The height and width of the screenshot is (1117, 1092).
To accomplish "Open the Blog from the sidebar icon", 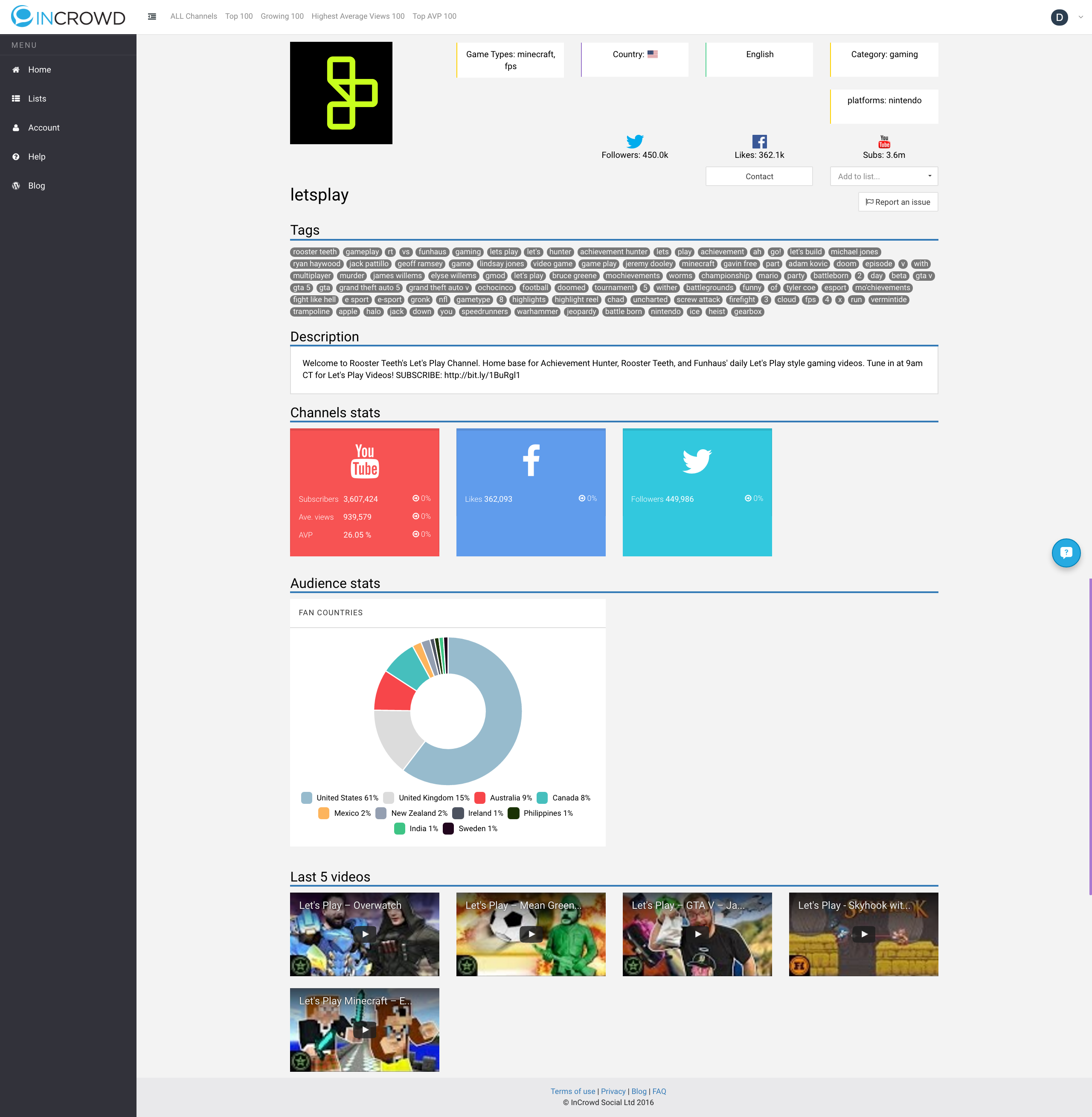I will point(16,185).
